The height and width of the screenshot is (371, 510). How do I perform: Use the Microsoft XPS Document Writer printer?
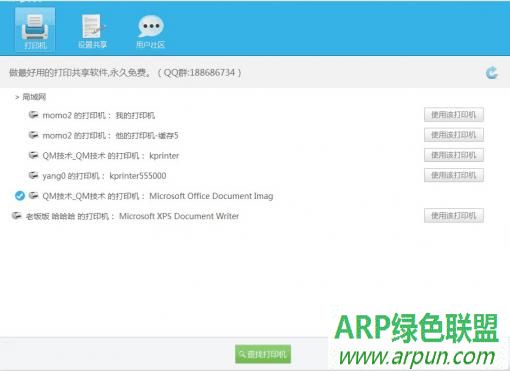(454, 216)
